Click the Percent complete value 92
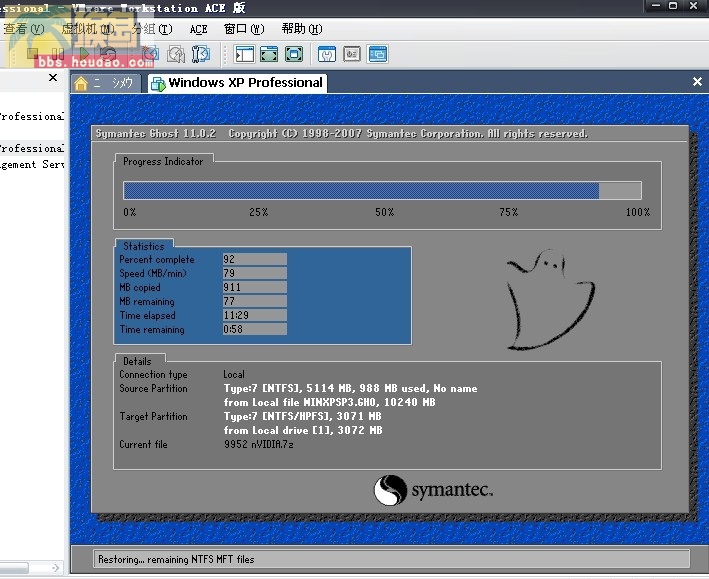 click(x=255, y=259)
